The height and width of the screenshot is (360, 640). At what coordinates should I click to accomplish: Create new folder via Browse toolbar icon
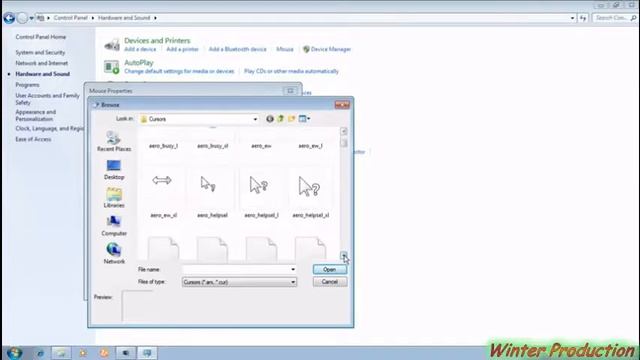pyautogui.click(x=291, y=119)
